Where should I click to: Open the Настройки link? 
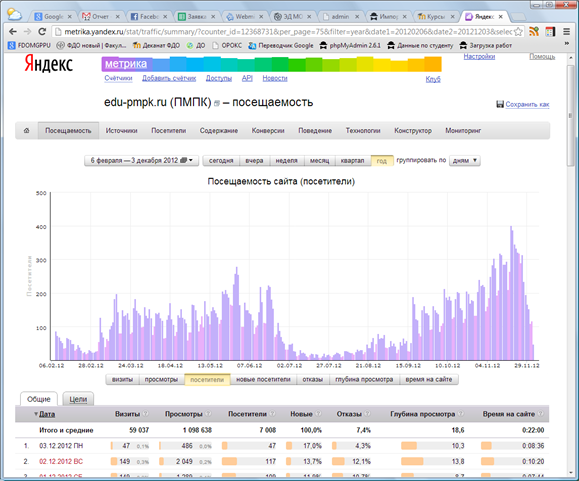479,56
